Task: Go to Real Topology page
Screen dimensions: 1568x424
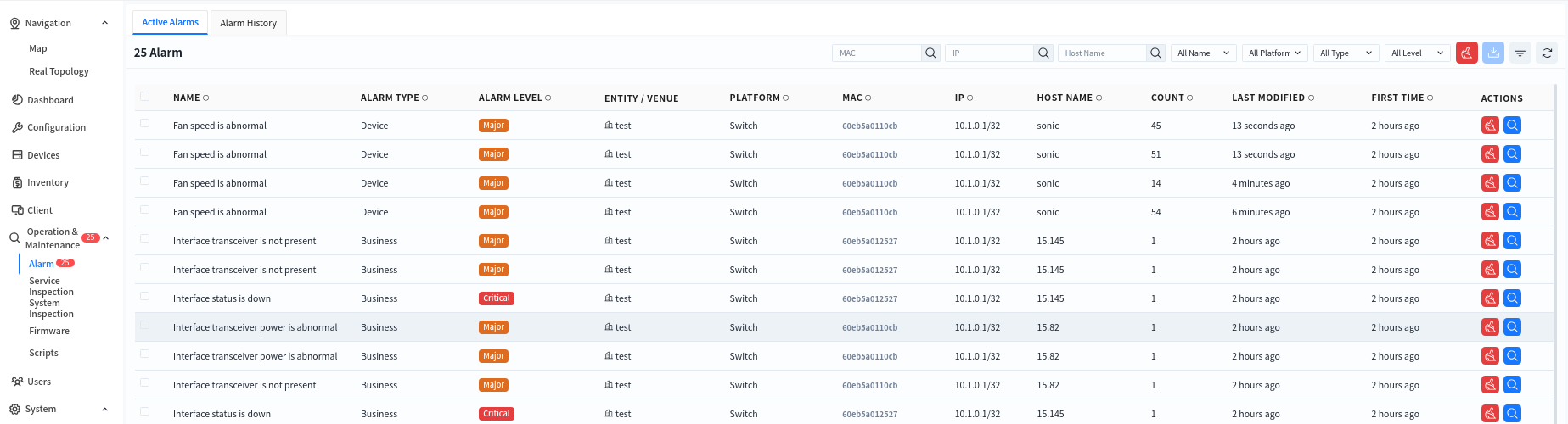Action: (x=59, y=71)
